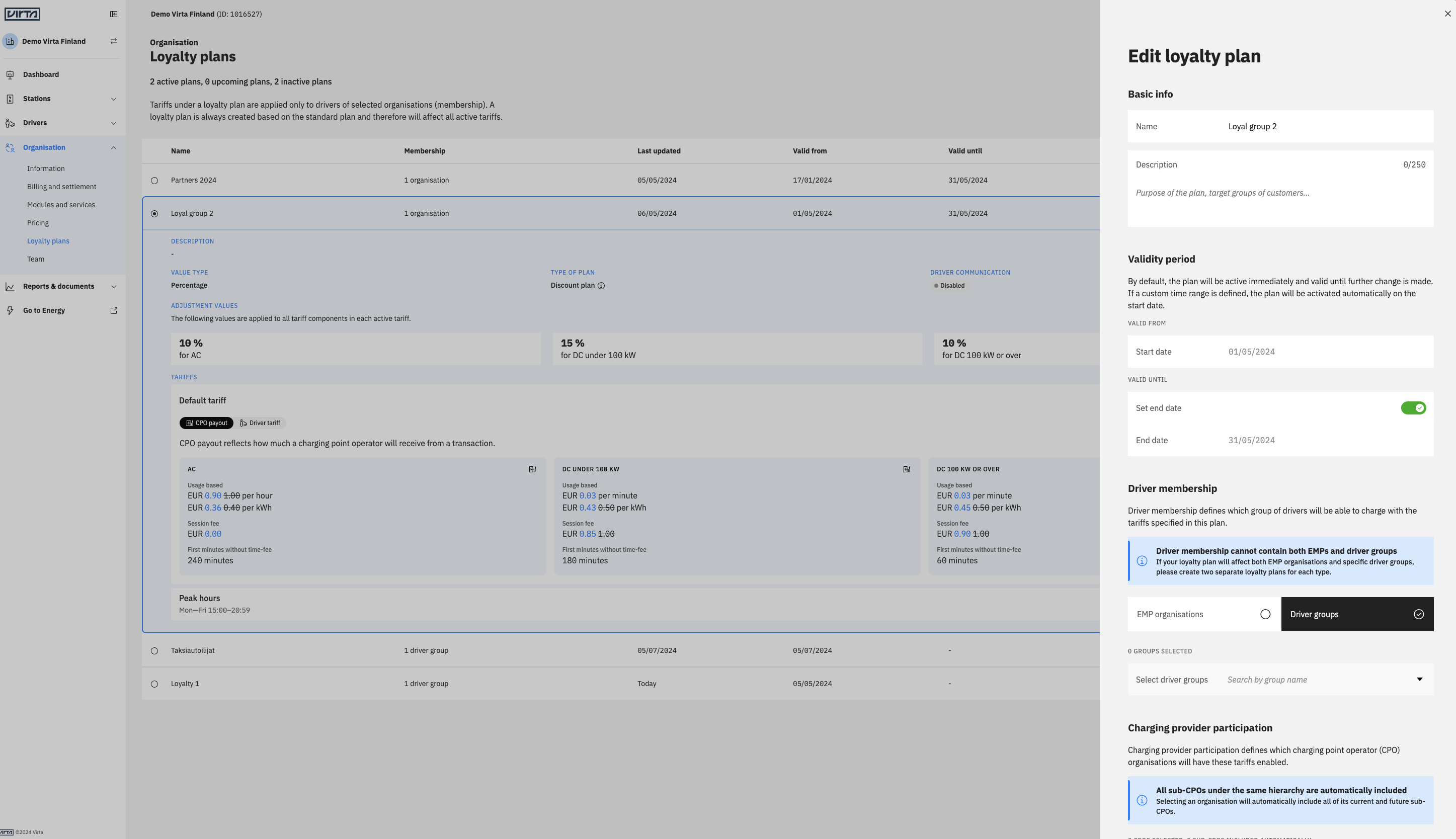Click the Virta logo in the sidebar
The image size is (1456, 839).
(x=23, y=14)
